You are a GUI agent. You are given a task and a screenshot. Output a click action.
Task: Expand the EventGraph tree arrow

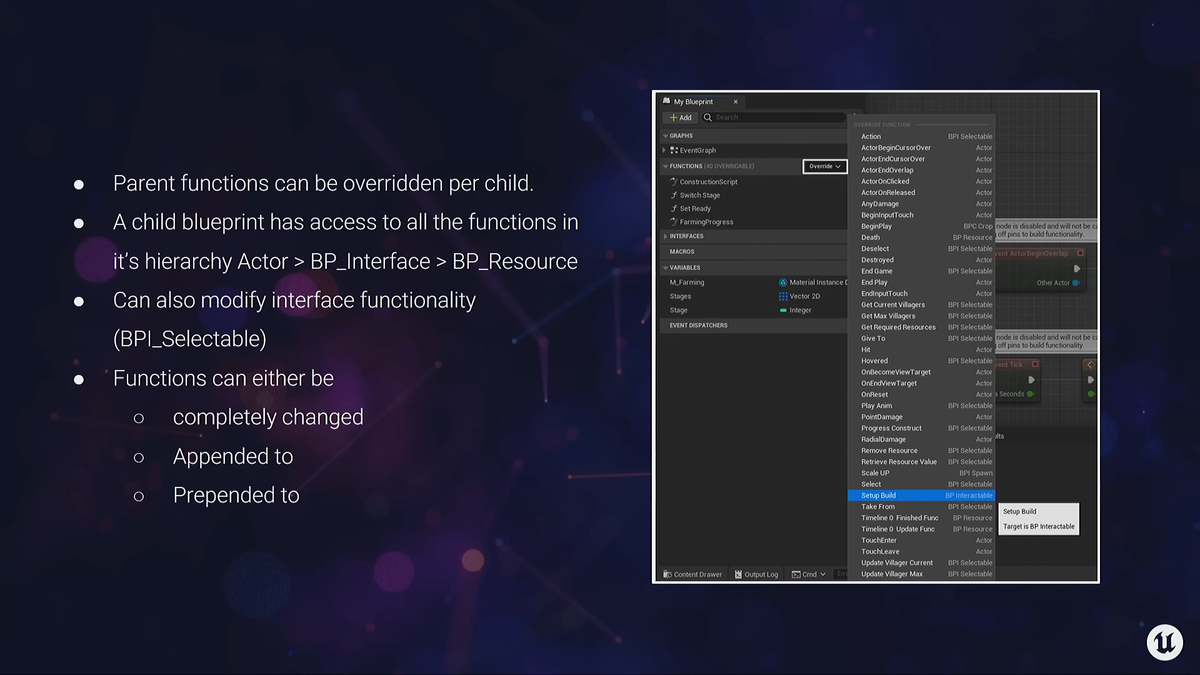pyautogui.click(x=664, y=150)
